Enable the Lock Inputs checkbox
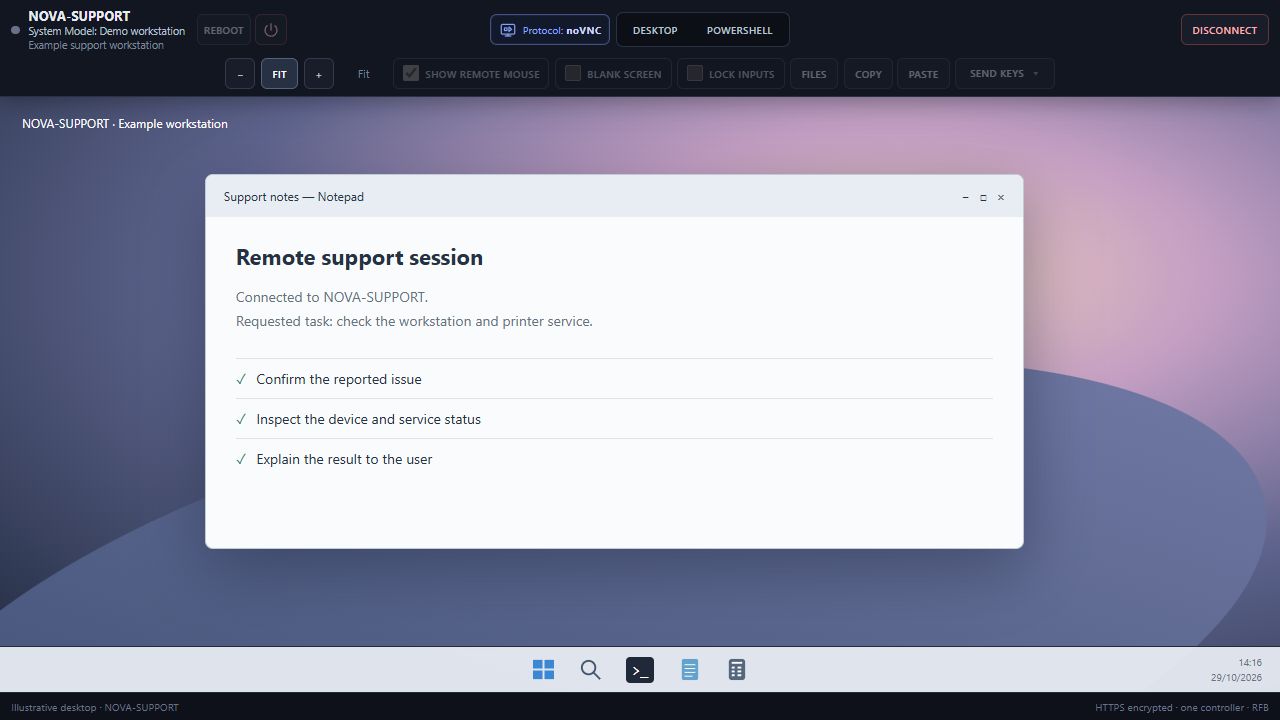The height and width of the screenshot is (720, 1280). pos(695,73)
